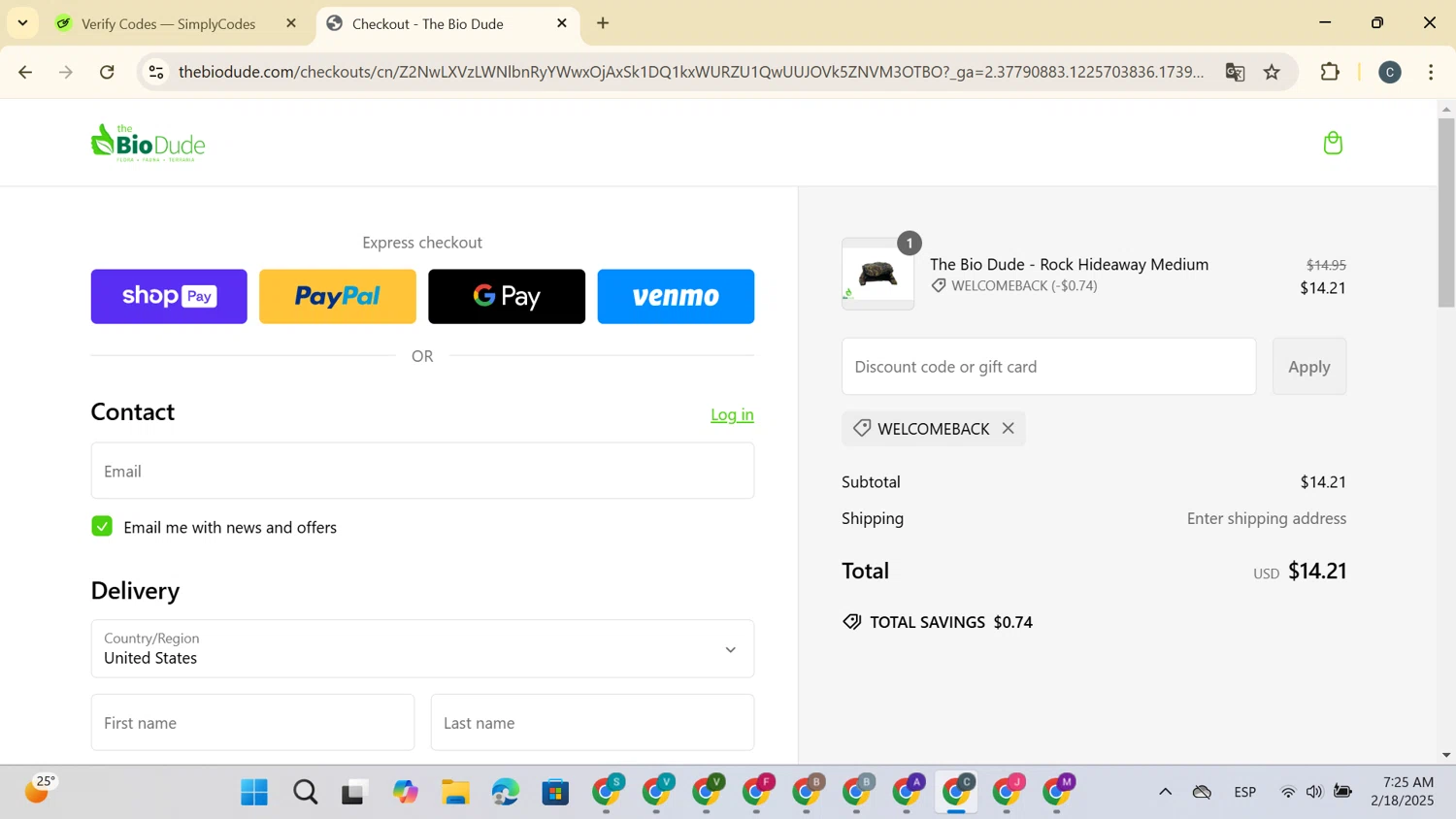Click the page vertical scrollbar
Image resolution: width=1456 pixels, height=819 pixels.
pos(1446,213)
